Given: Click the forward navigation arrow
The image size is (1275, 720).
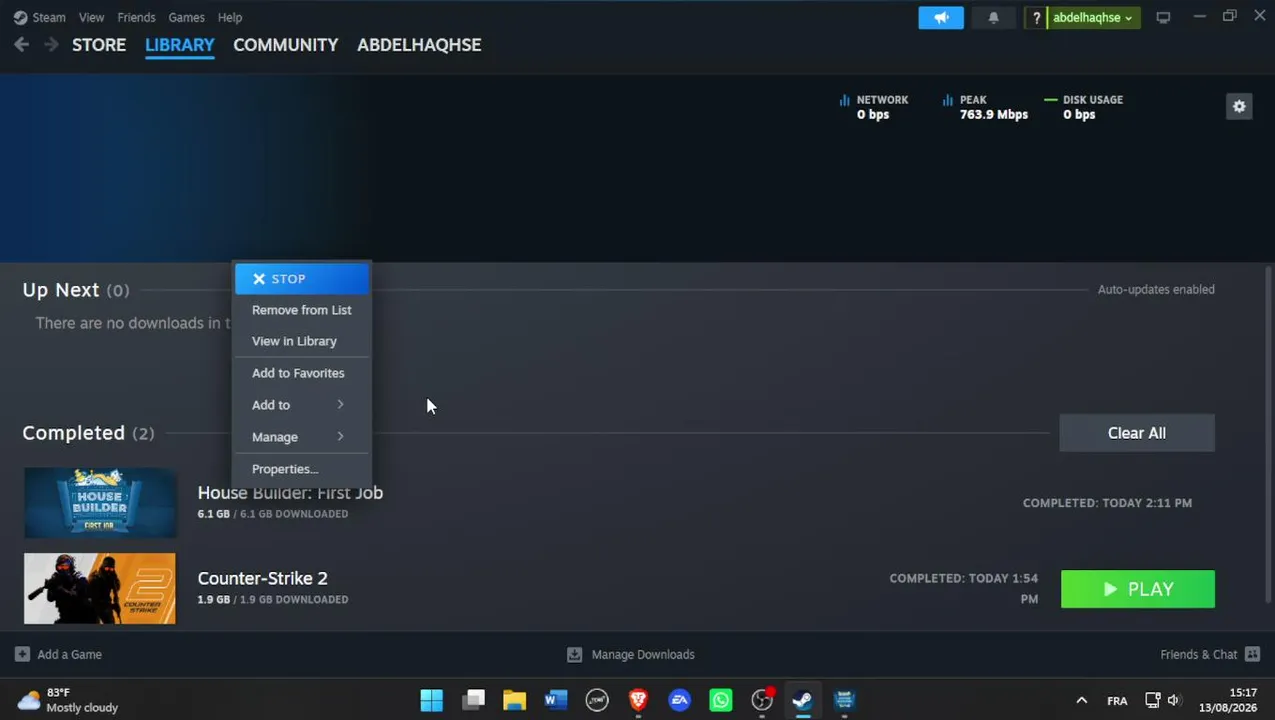Looking at the screenshot, I should pyautogui.click(x=50, y=45).
